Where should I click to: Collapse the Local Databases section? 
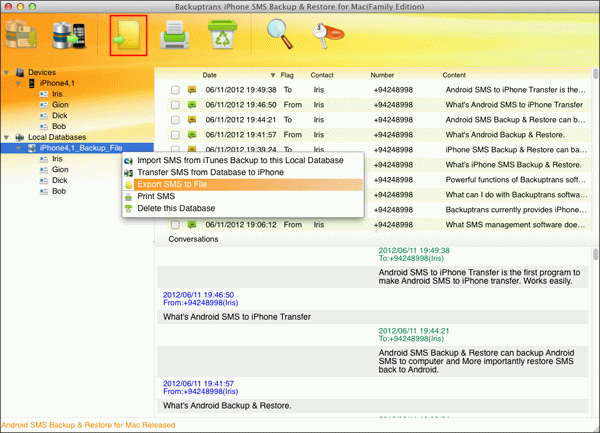[7, 137]
